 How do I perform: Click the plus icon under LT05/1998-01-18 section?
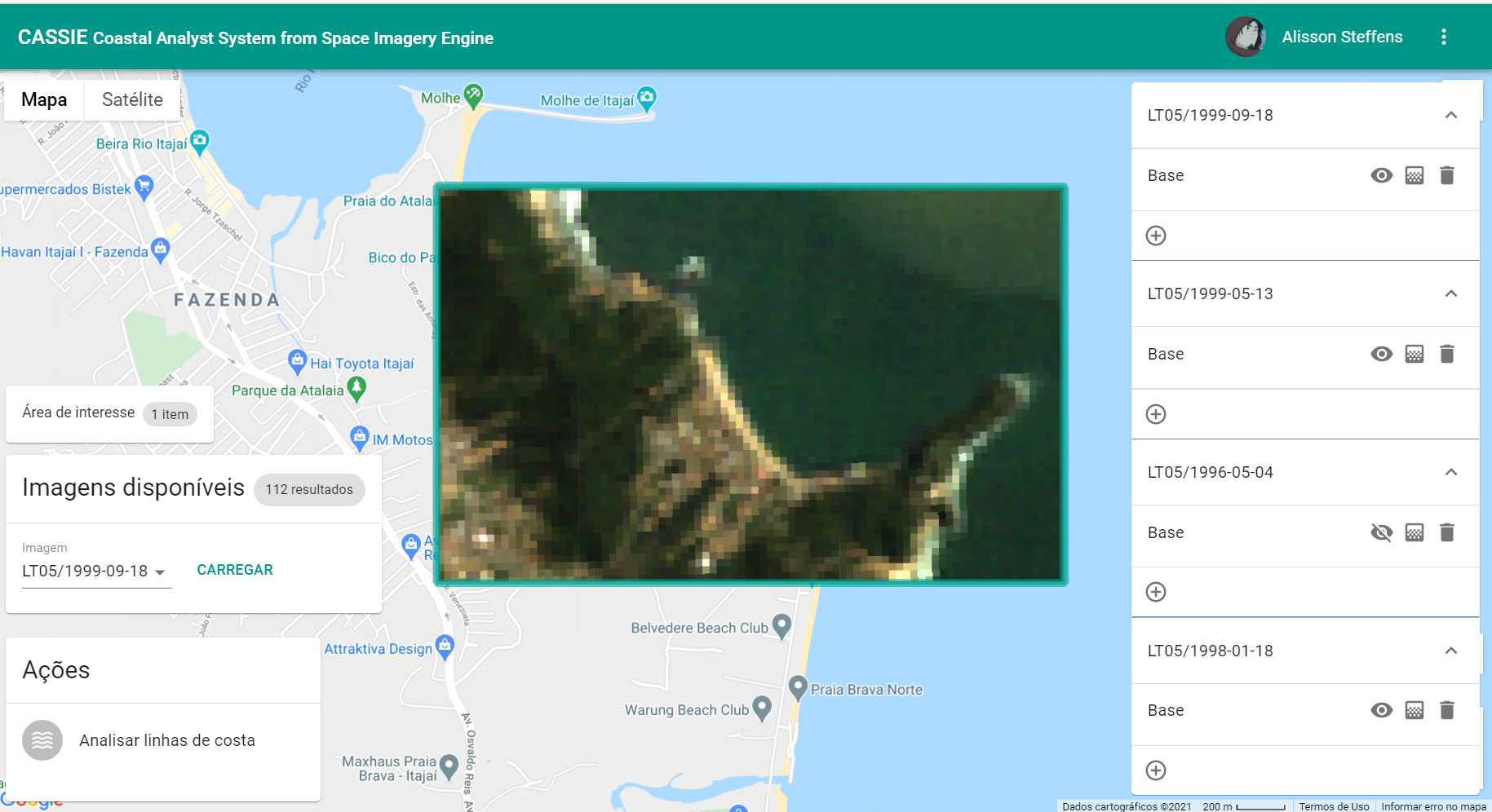[1156, 770]
